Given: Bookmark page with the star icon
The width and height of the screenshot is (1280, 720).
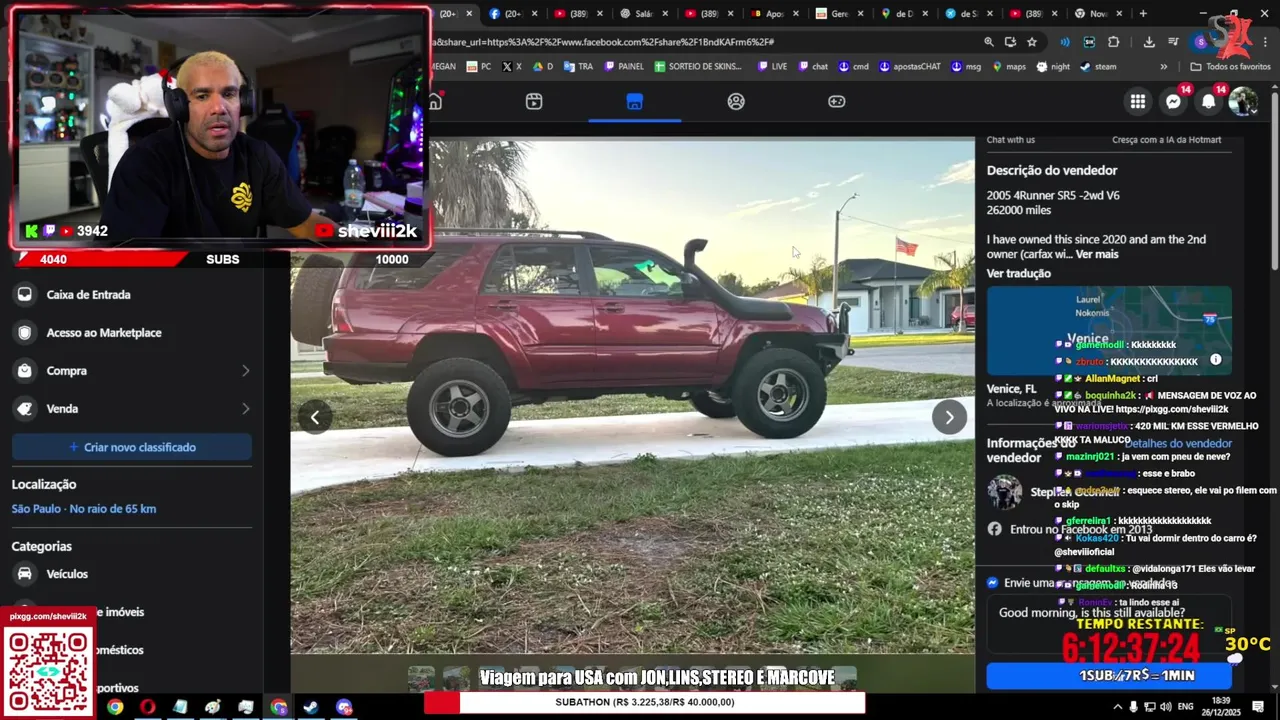Looking at the screenshot, I should coord(1032,42).
